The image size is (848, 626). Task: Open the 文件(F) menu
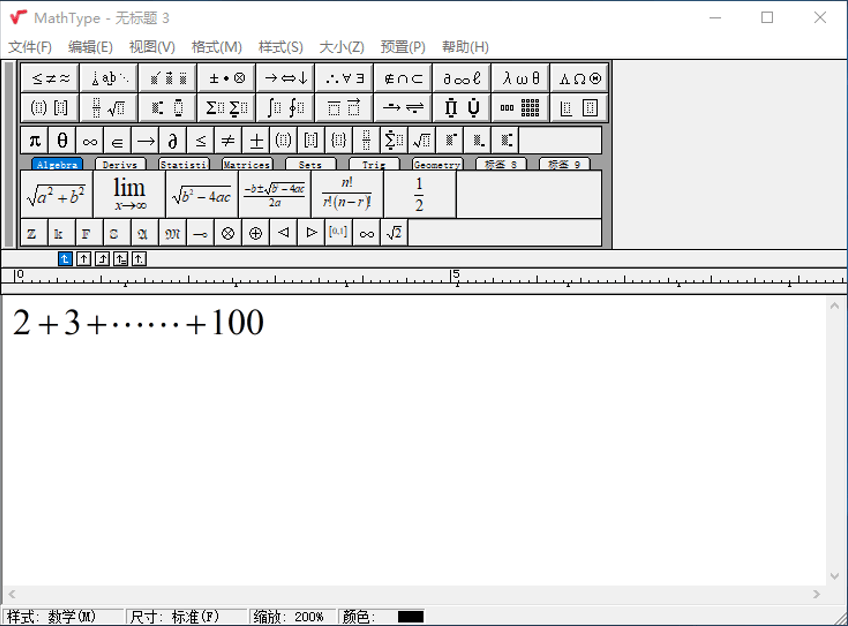point(30,47)
